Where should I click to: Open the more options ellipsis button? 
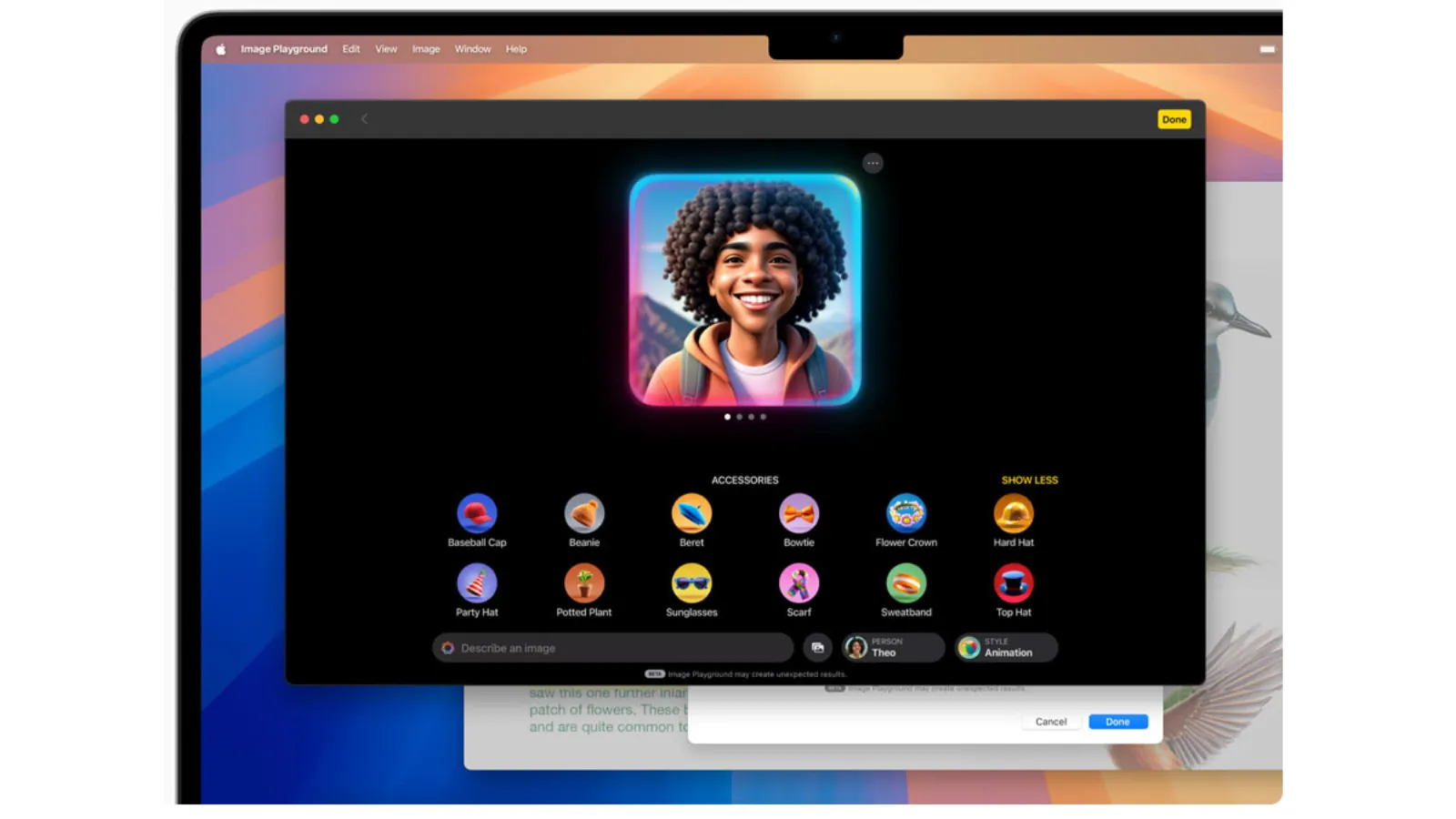(872, 164)
